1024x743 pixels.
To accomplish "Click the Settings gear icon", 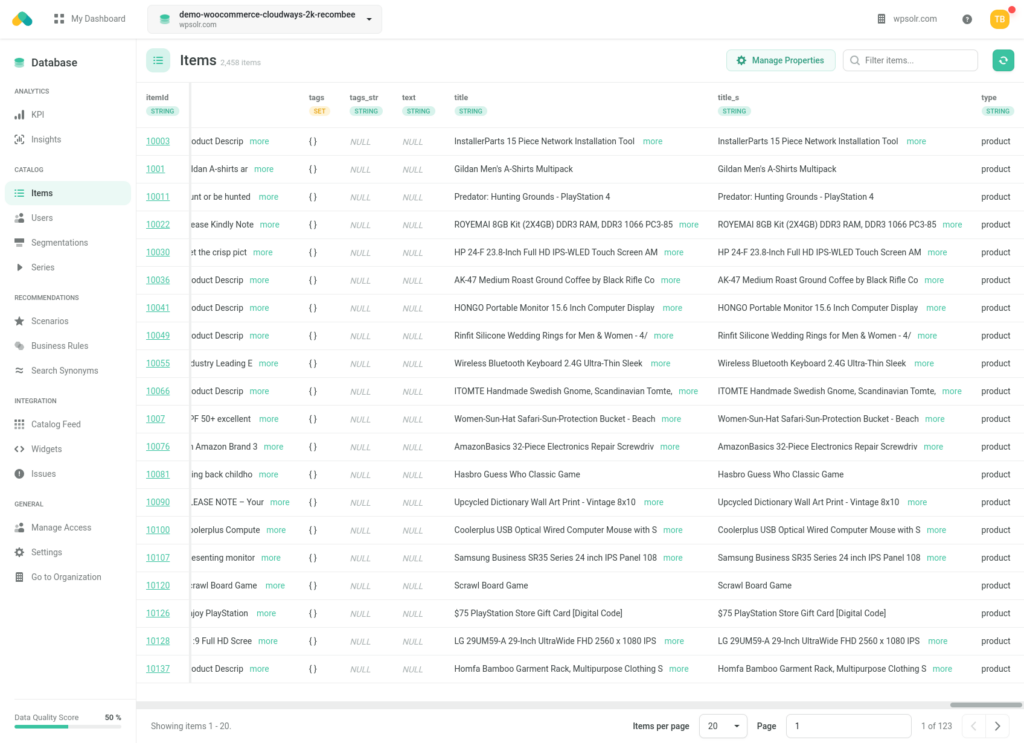I will point(20,552).
